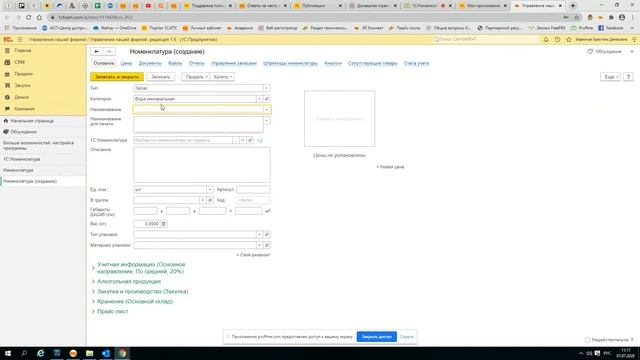Switch to the Сопутствующие товары tab
This screenshot has width=640, height=360.
click(x=372, y=63)
